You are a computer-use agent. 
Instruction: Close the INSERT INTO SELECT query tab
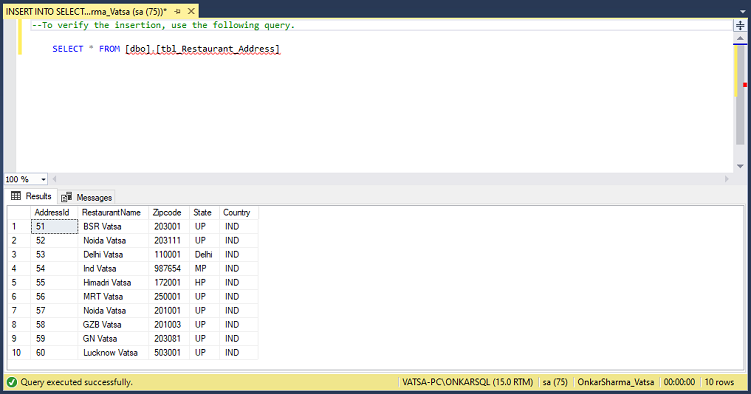[191, 11]
